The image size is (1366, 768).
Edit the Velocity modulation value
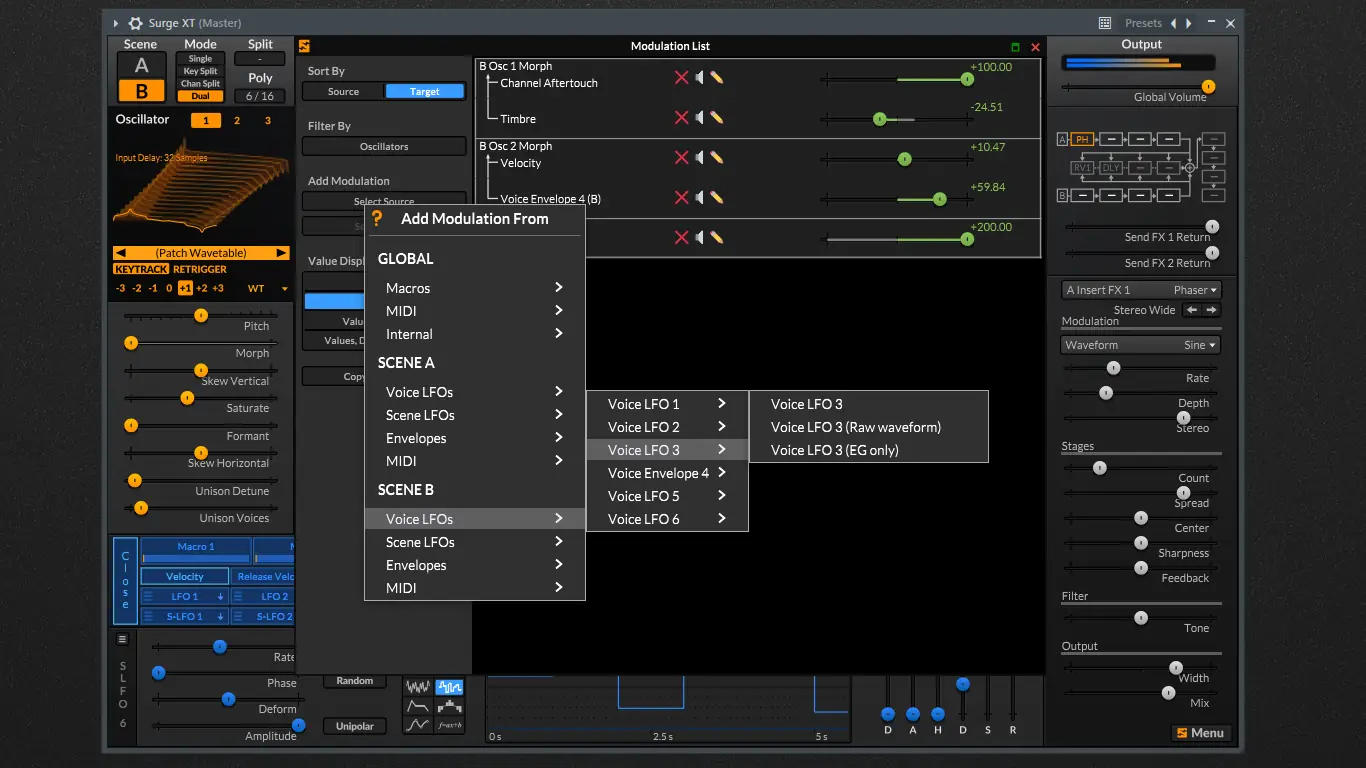click(717, 158)
